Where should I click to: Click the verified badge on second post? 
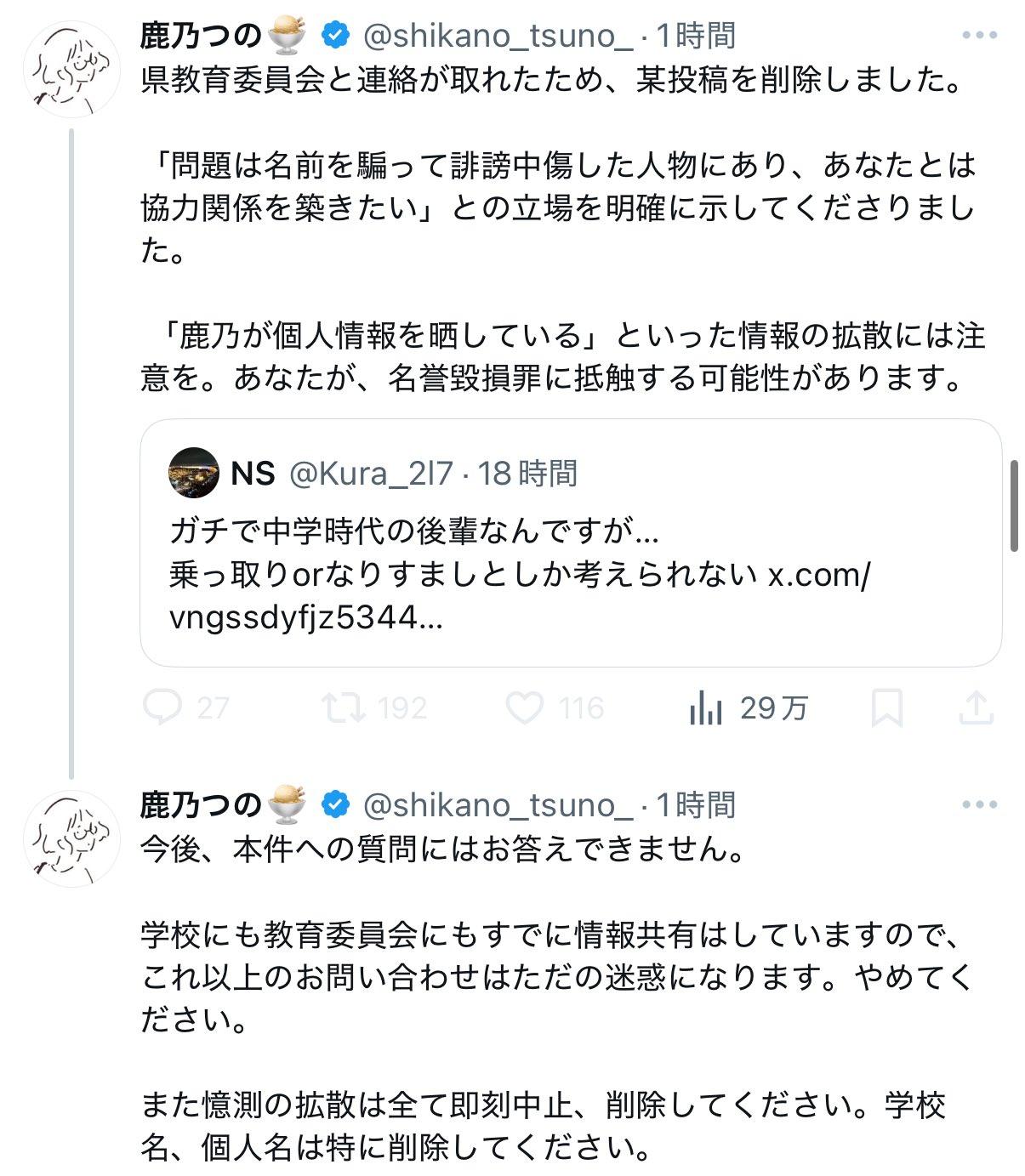(336, 804)
